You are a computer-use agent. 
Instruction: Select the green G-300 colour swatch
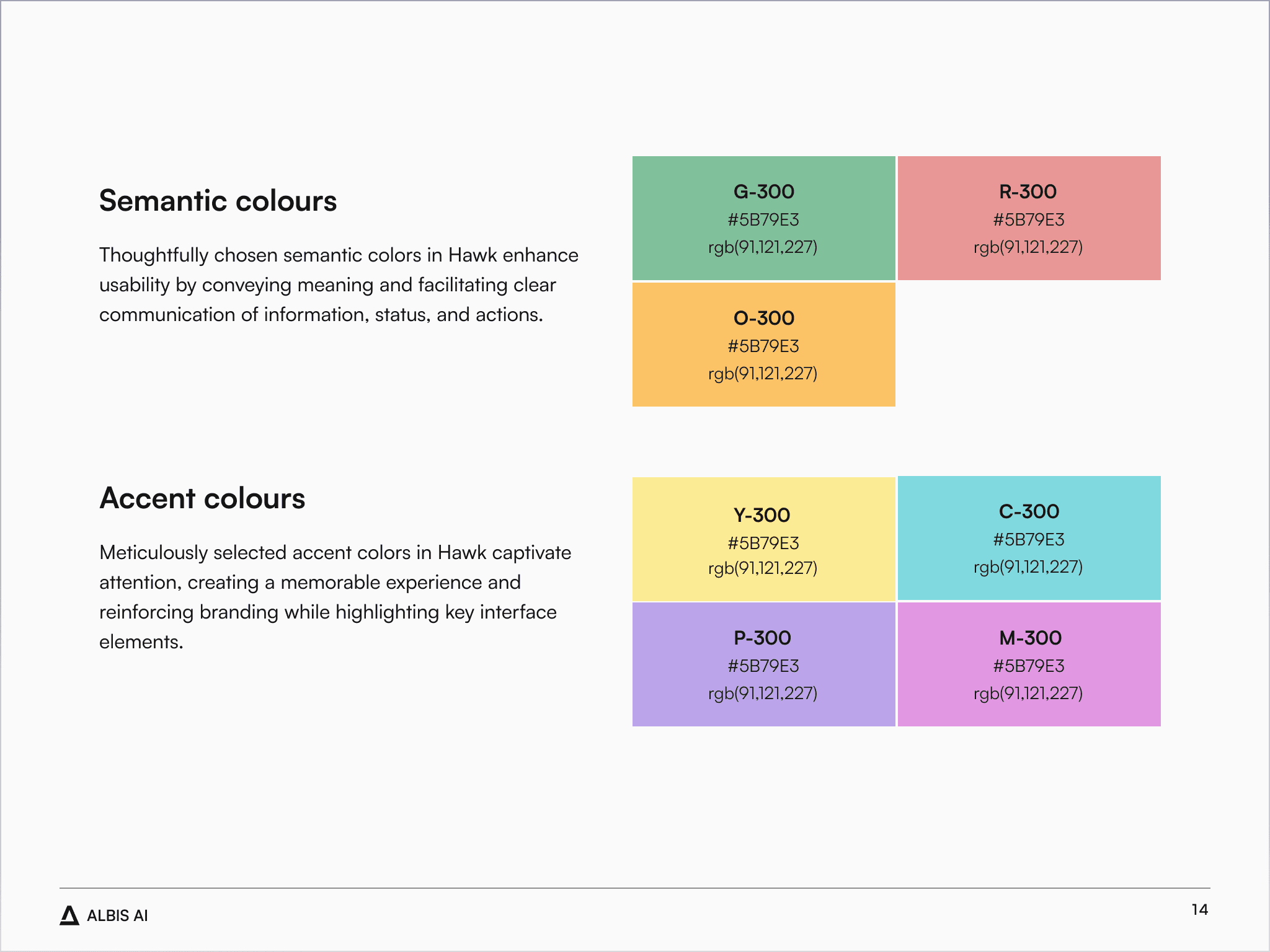click(763, 218)
